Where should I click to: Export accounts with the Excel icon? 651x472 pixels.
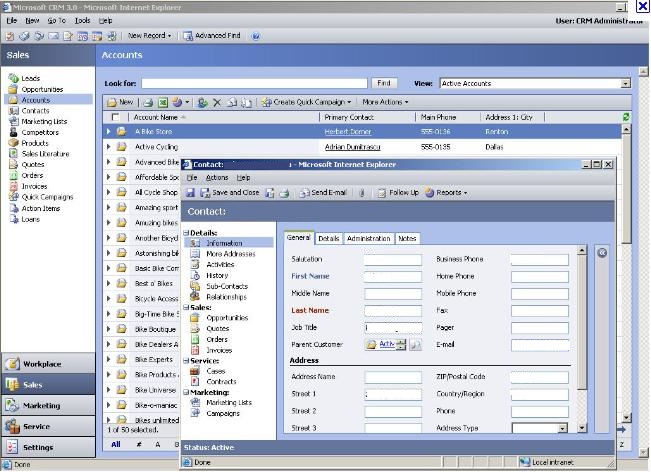[162, 102]
